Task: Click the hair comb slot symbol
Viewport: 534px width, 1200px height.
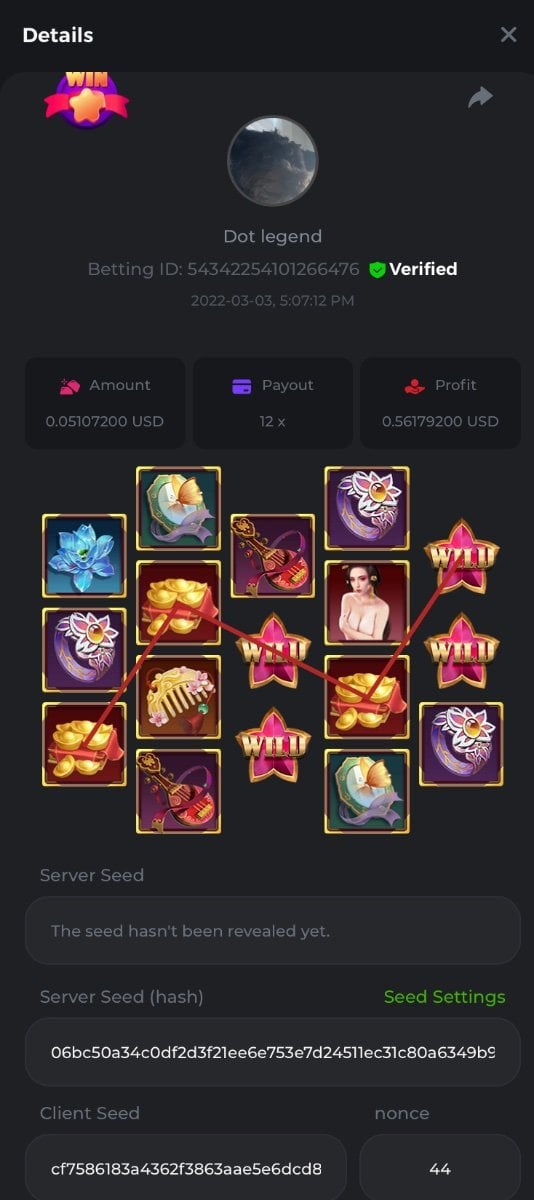Action: click(179, 697)
